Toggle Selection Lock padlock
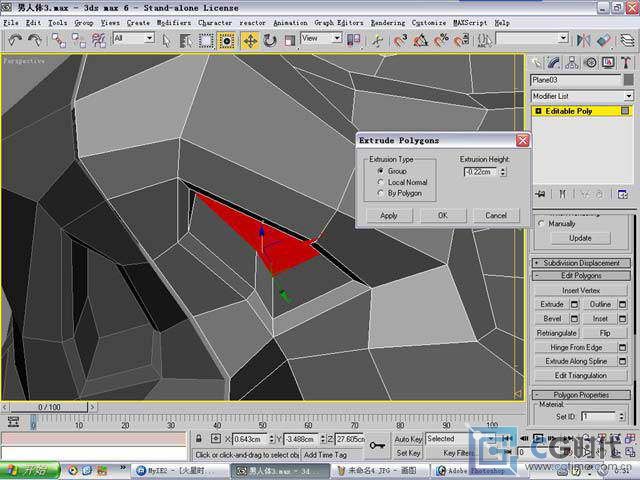Image resolution: width=640 pixels, height=480 pixels. (198, 439)
